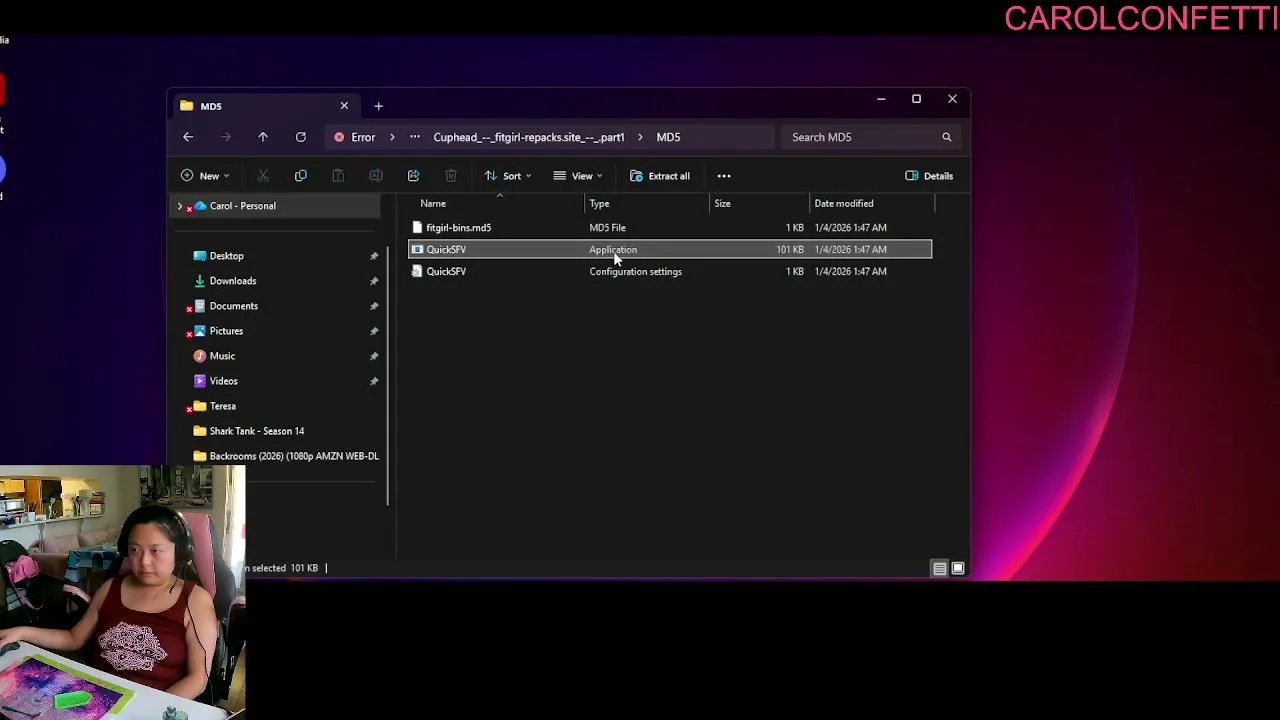Click the magnifier icon in search box
The width and height of the screenshot is (1280, 720).
[x=946, y=137]
